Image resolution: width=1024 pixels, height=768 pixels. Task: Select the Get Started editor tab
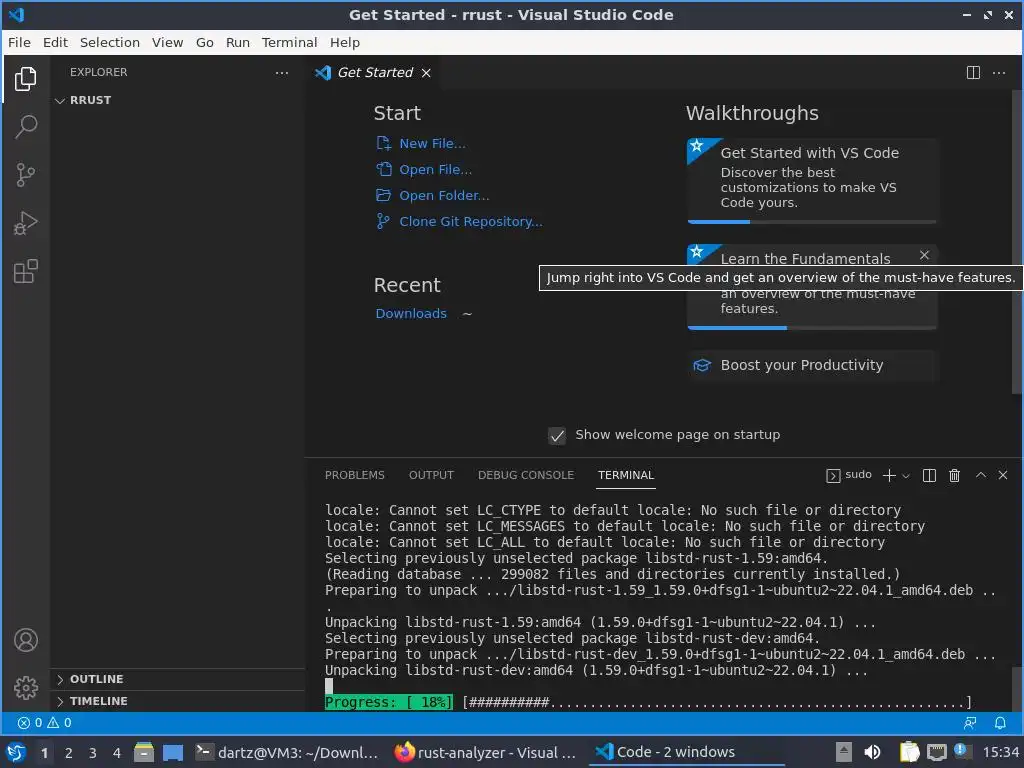(x=373, y=72)
